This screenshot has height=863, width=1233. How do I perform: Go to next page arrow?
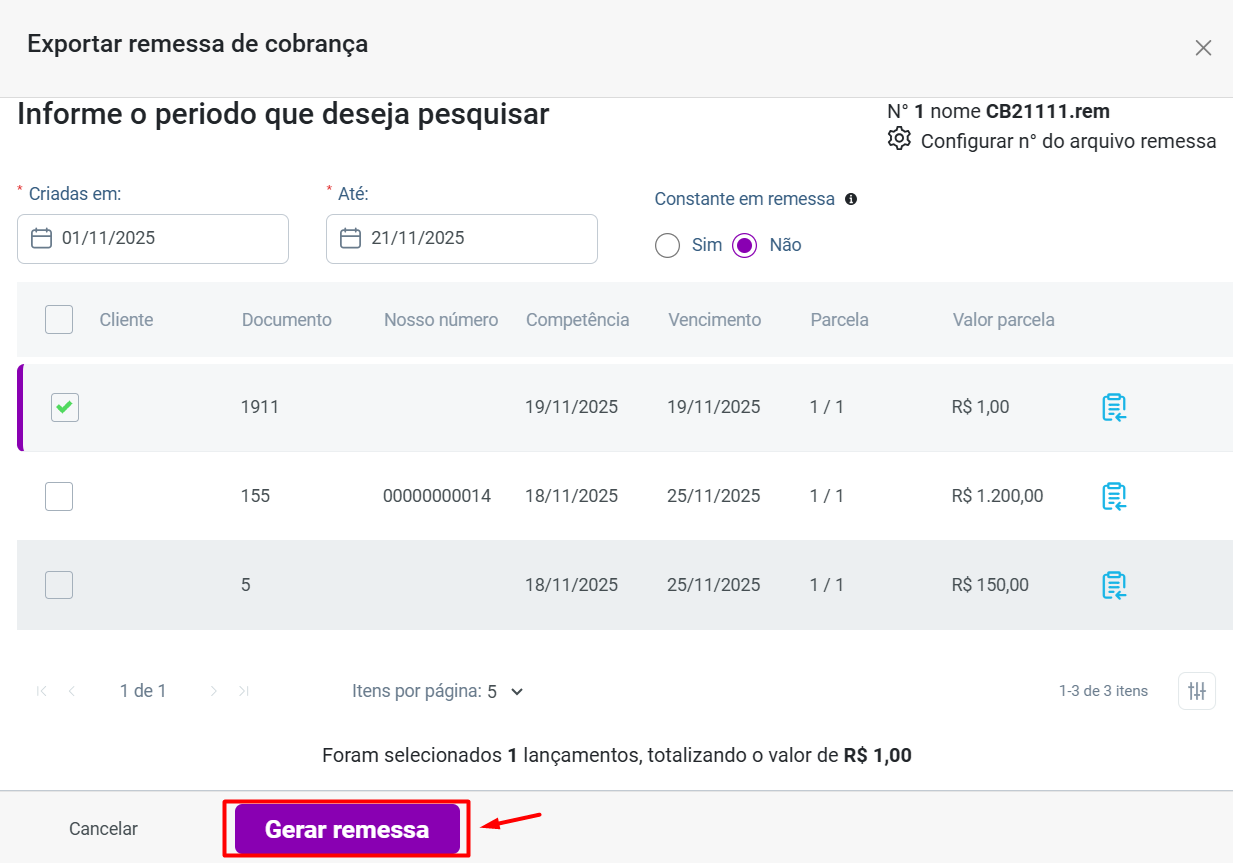point(213,691)
